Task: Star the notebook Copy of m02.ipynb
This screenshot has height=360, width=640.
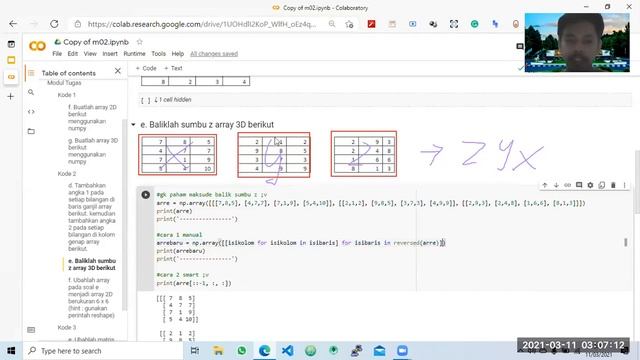Action: click(x=140, y=42)
